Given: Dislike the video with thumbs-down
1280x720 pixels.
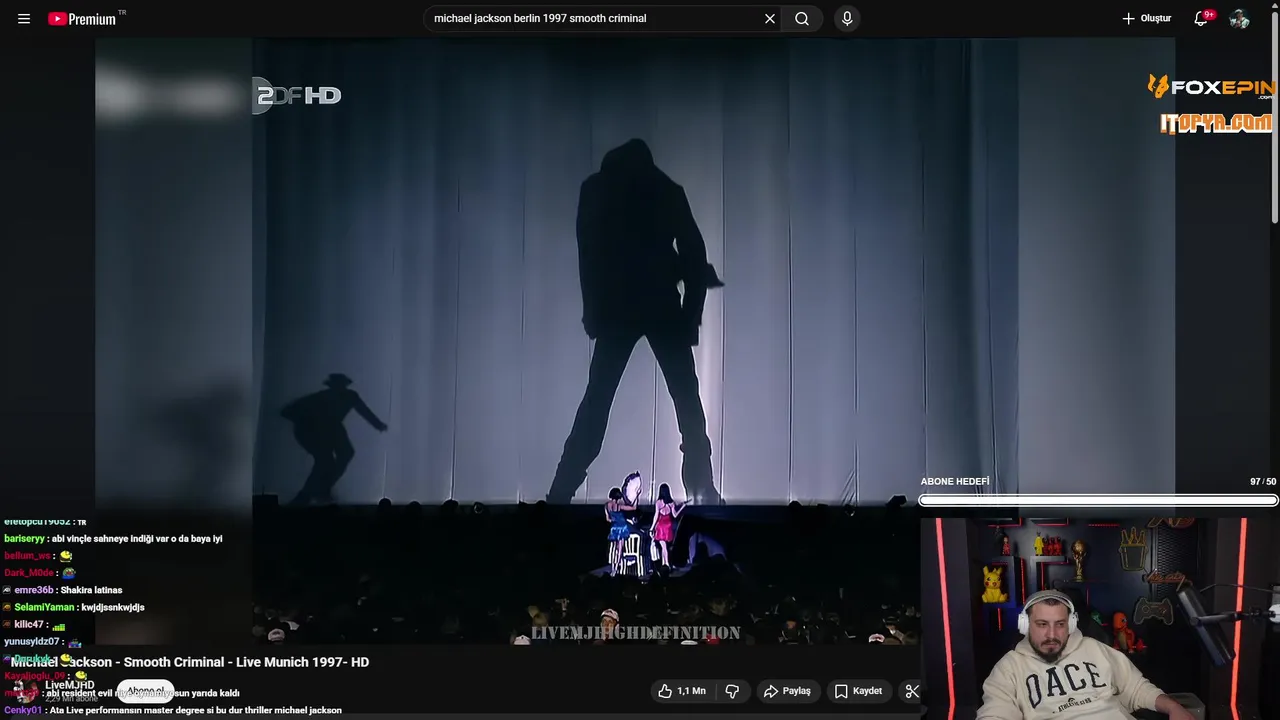Looking at the screenshot, I should (x=732, y=691).
